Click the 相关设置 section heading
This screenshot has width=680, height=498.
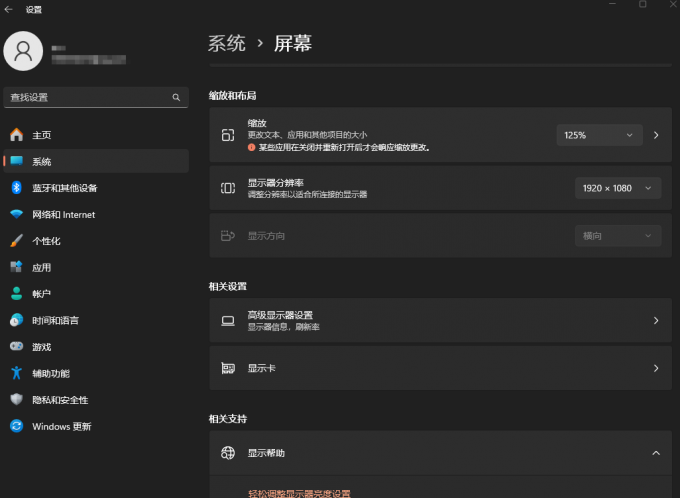(x=228, y=286)
